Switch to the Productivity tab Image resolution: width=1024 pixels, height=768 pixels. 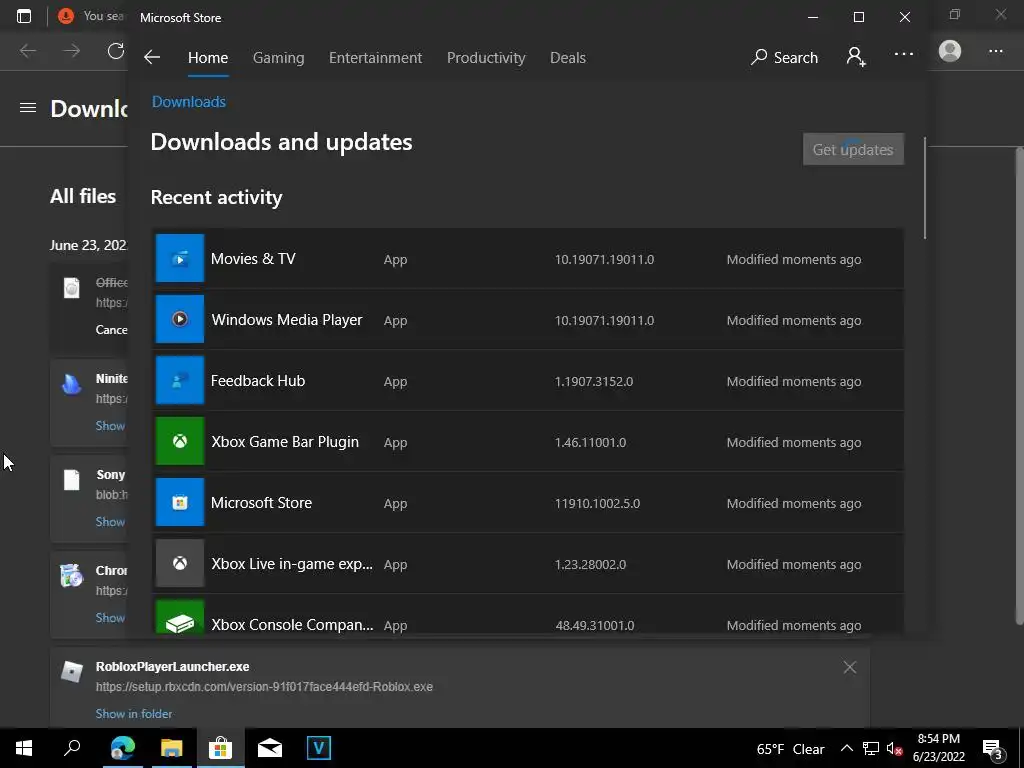[x=486, y=57]
